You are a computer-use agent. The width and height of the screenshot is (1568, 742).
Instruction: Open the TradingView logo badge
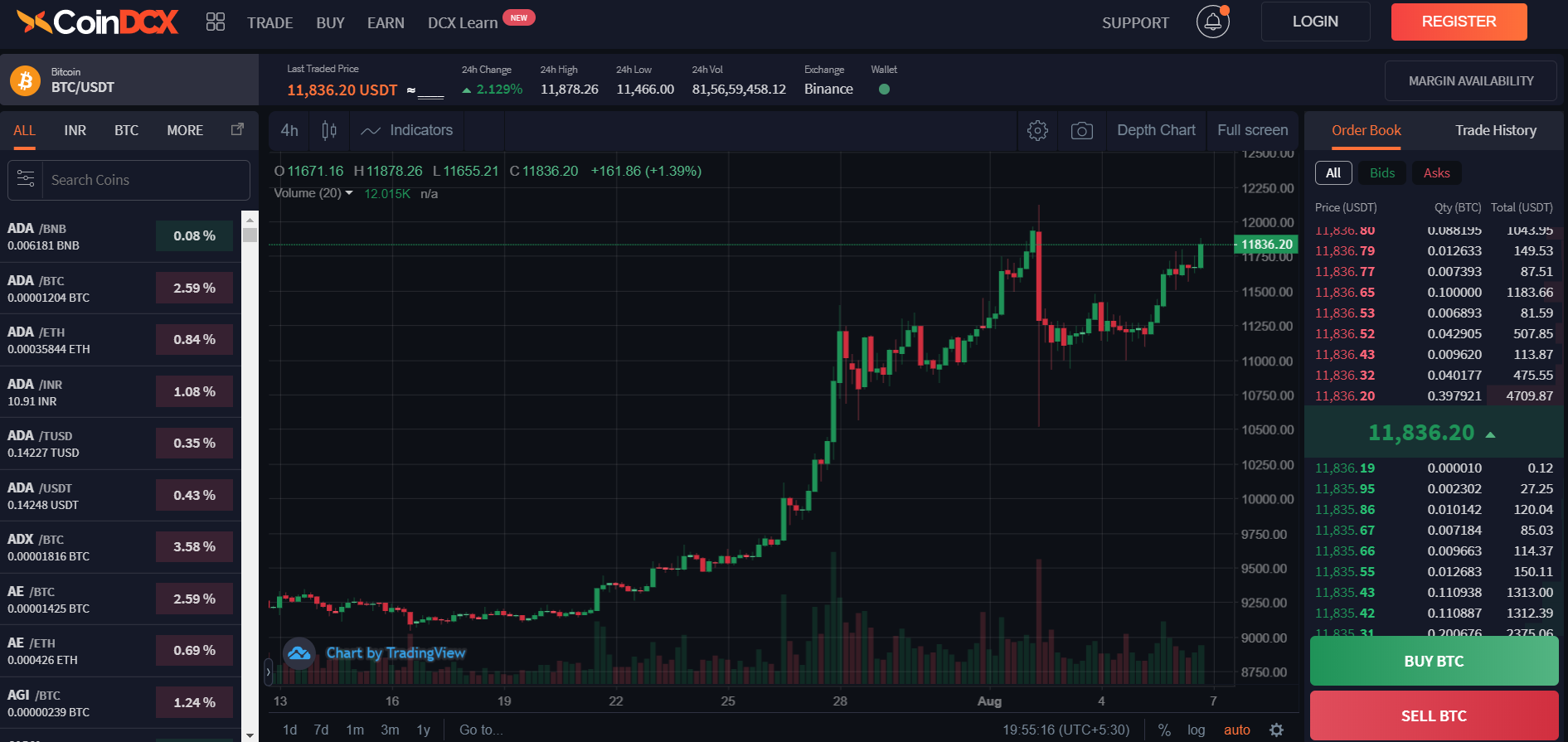point(299,653)
